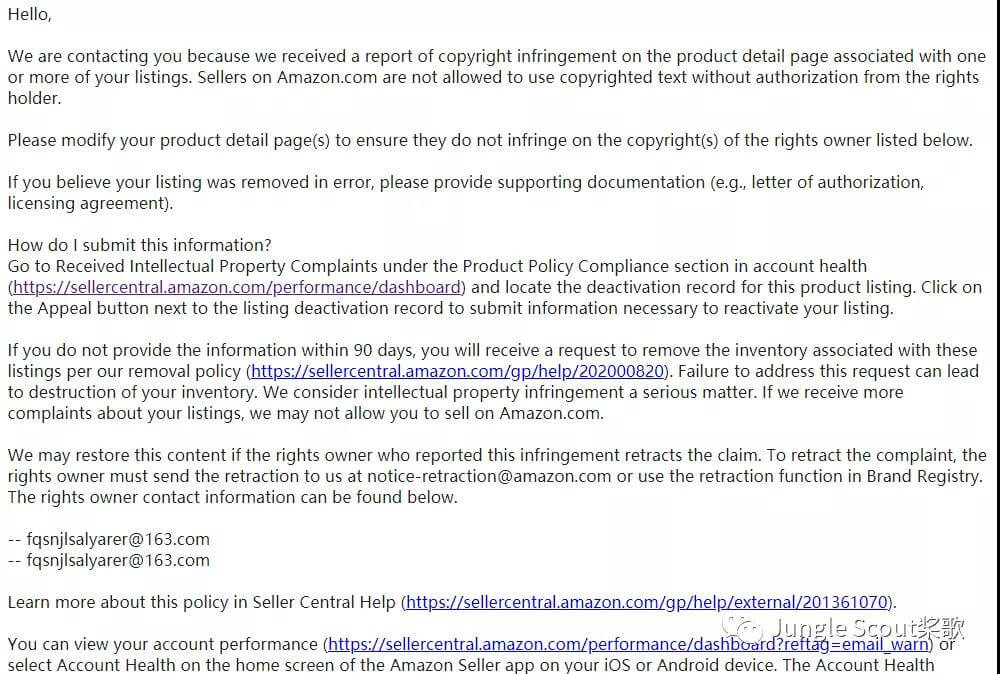Click the "How do I submit this information?" heading
This screenshot has height=674, width=1000.
140,245
